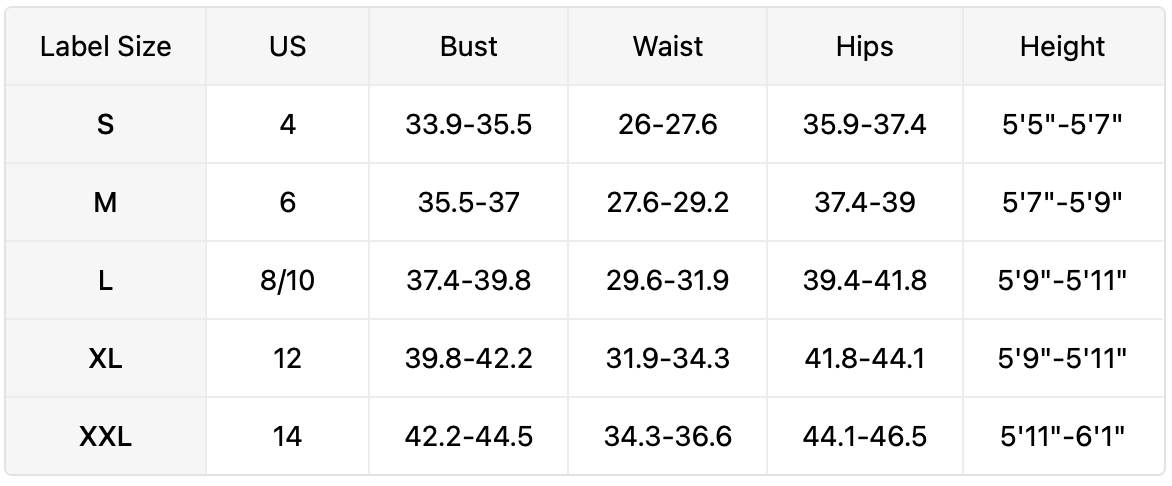Viewport: 1172px width, 486px height.
Task: Click the Label Size column header
Action: 105,47
